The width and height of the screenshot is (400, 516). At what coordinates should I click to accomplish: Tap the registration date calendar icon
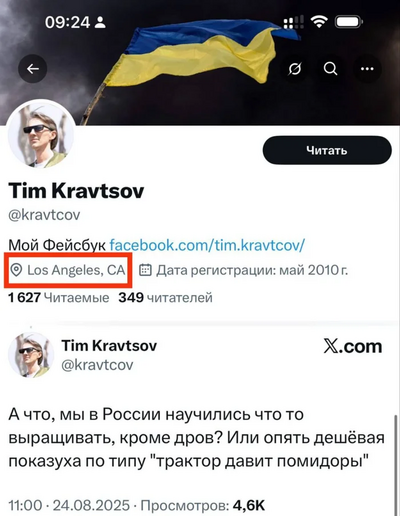pyautogui.click(x=145, y=270)
